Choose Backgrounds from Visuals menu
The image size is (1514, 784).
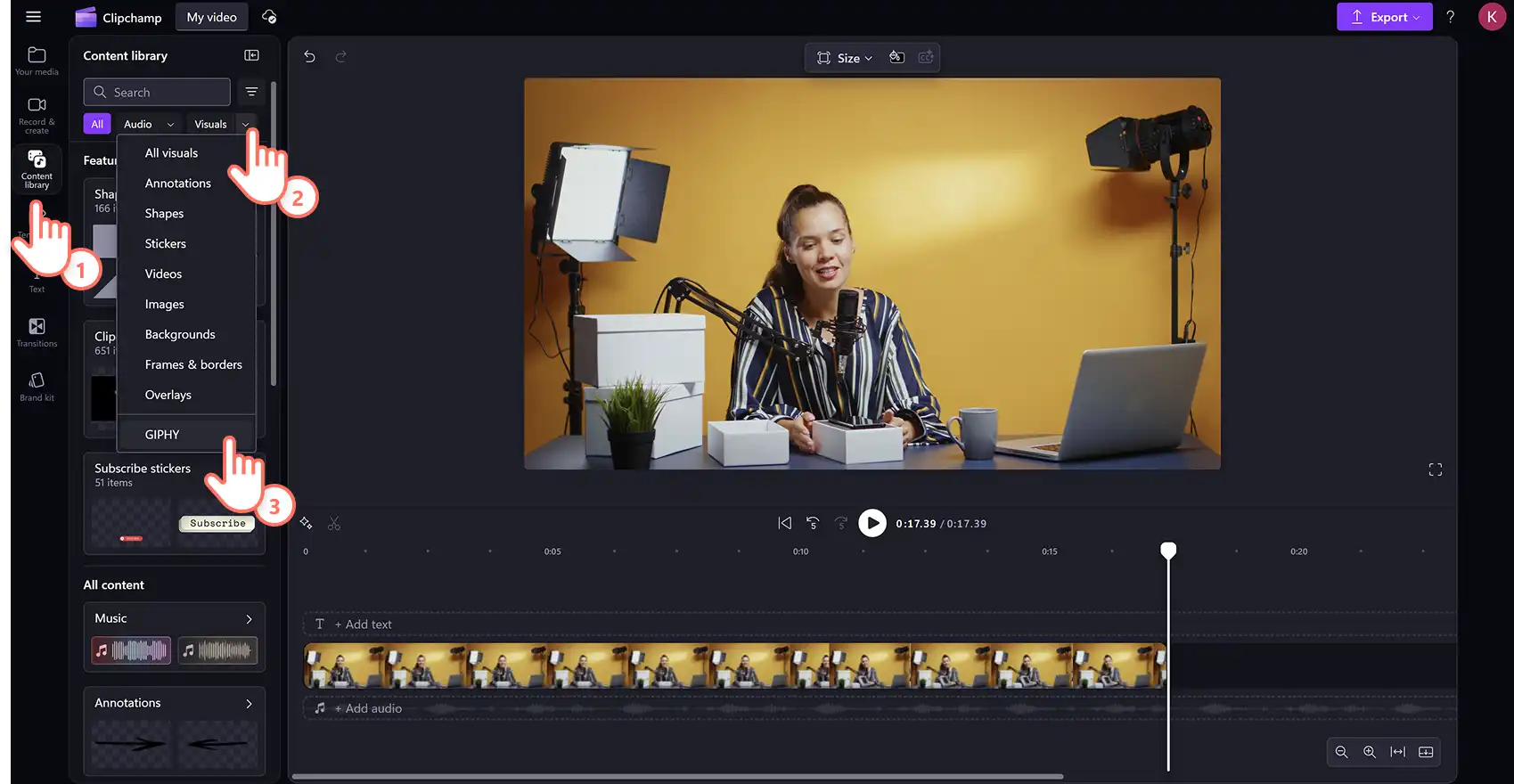click(x=186, y=335)
